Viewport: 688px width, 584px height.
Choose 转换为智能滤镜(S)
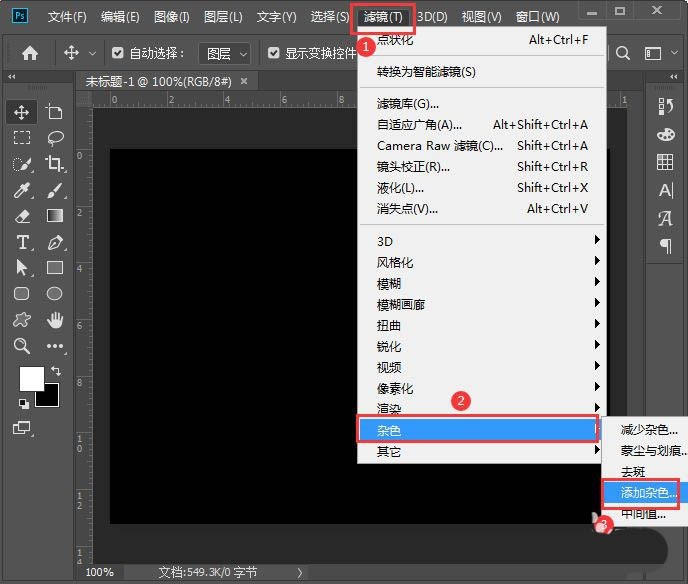[481, 72]
